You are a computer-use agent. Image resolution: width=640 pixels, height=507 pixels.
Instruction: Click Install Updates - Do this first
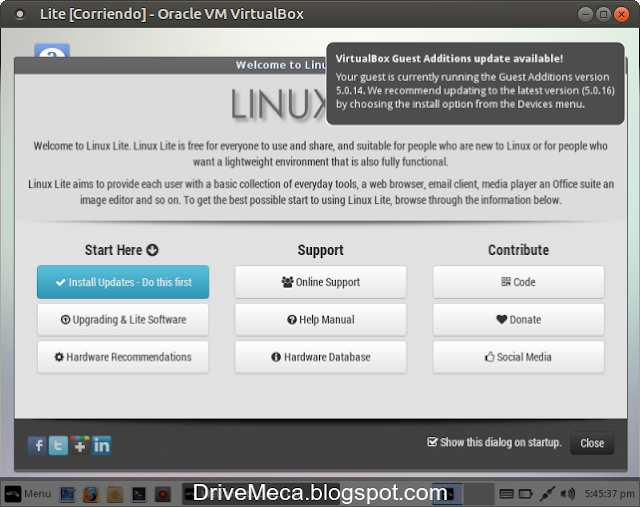point(123,282)
